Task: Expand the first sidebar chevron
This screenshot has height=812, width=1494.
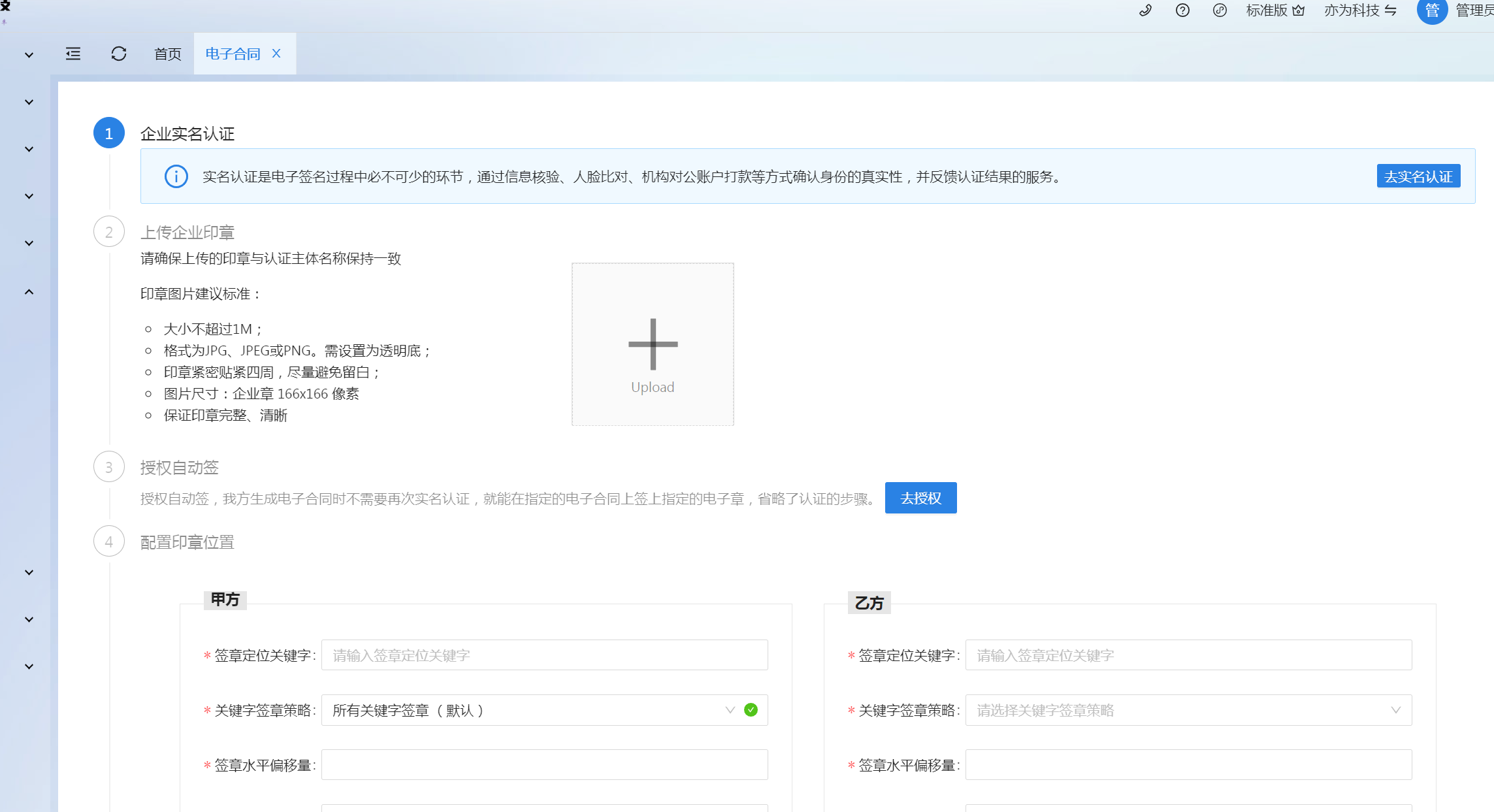Action: tap(29, 55)
